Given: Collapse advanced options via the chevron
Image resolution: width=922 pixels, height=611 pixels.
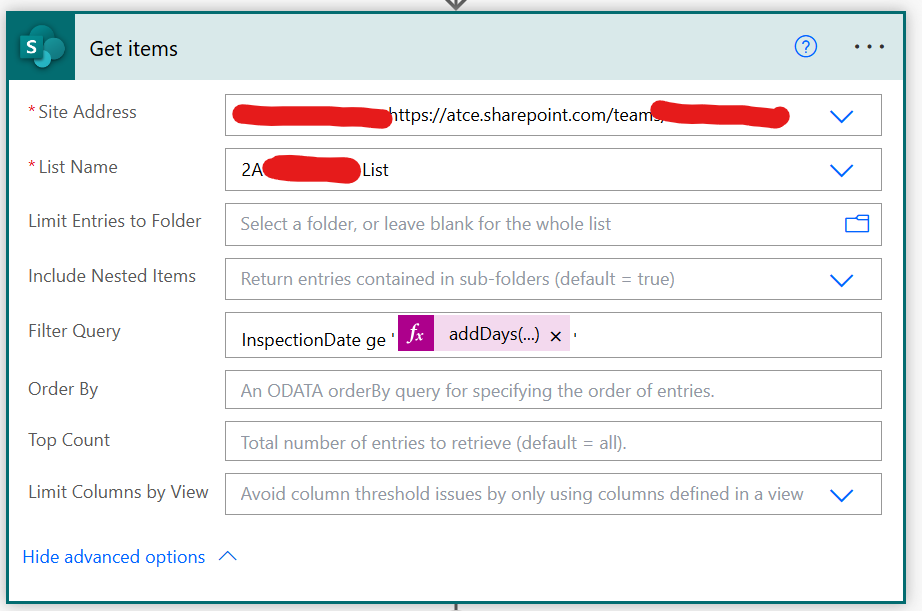Looking at the screenshot, I should (227, 556).
